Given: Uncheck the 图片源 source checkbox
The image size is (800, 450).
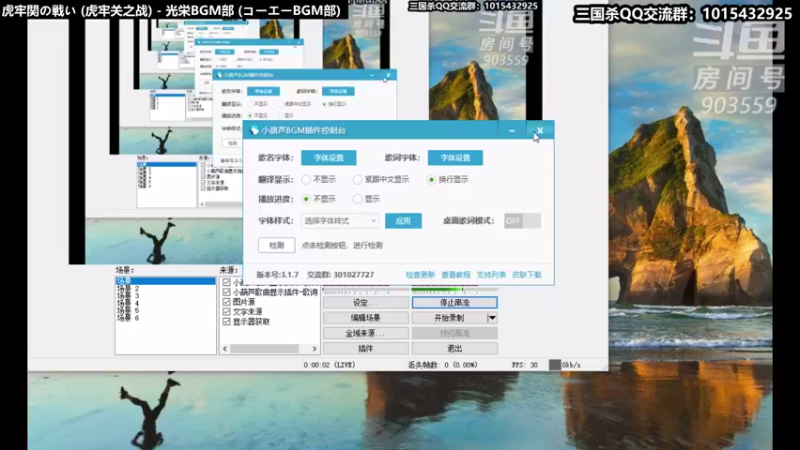Looking at the screenshot, I should click(227, 302).
